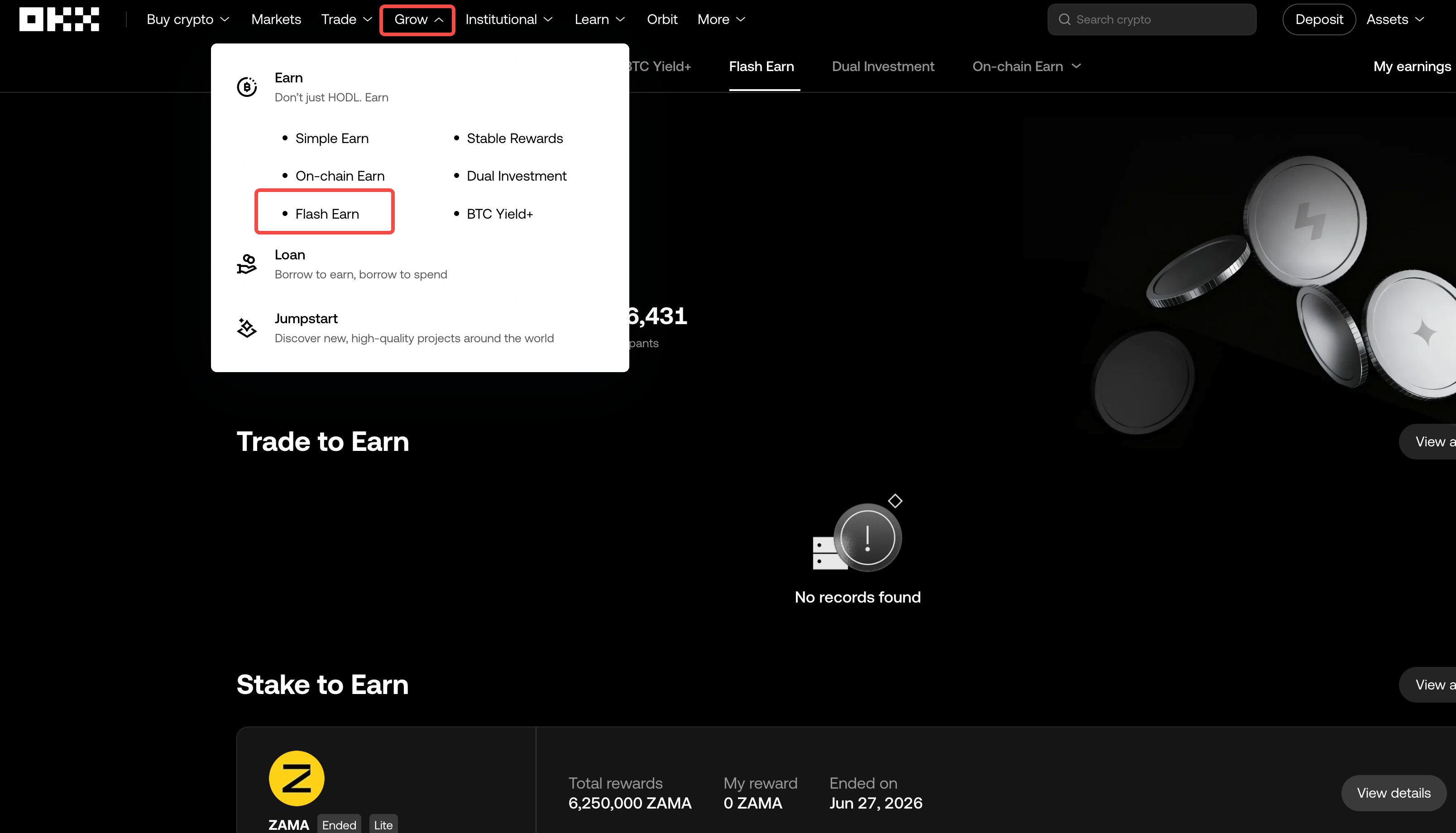Select Simple Earn in Grow menu
Image resolution: width=1456 pixels, height=833 pixels.
pyautogui.click(x=332, y=139)
